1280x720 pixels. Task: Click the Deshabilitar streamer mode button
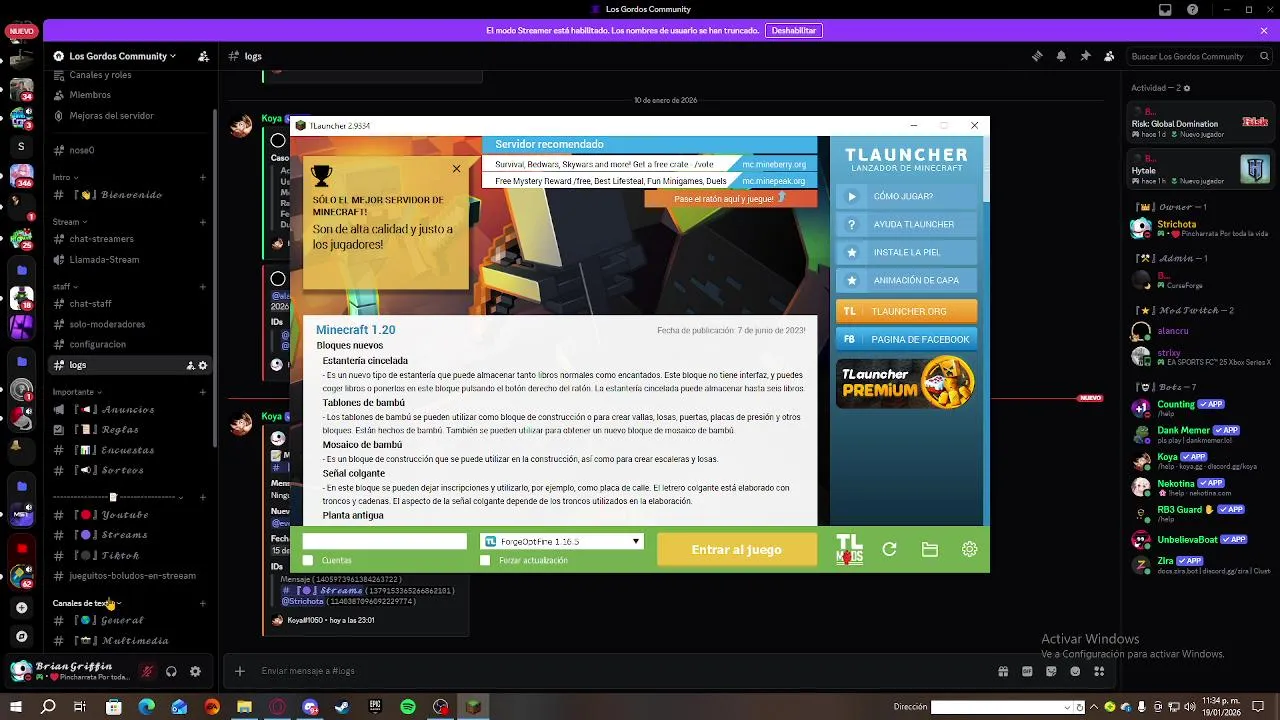[794, 31]
